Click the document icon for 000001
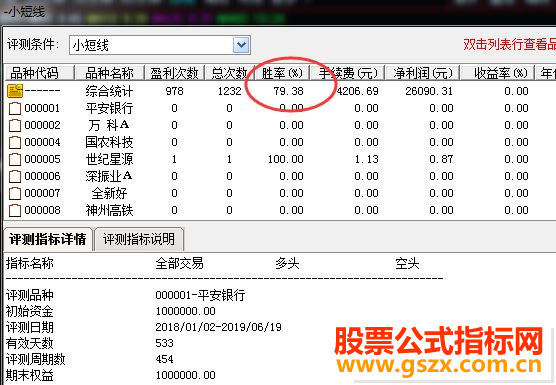 coord(15,108)
